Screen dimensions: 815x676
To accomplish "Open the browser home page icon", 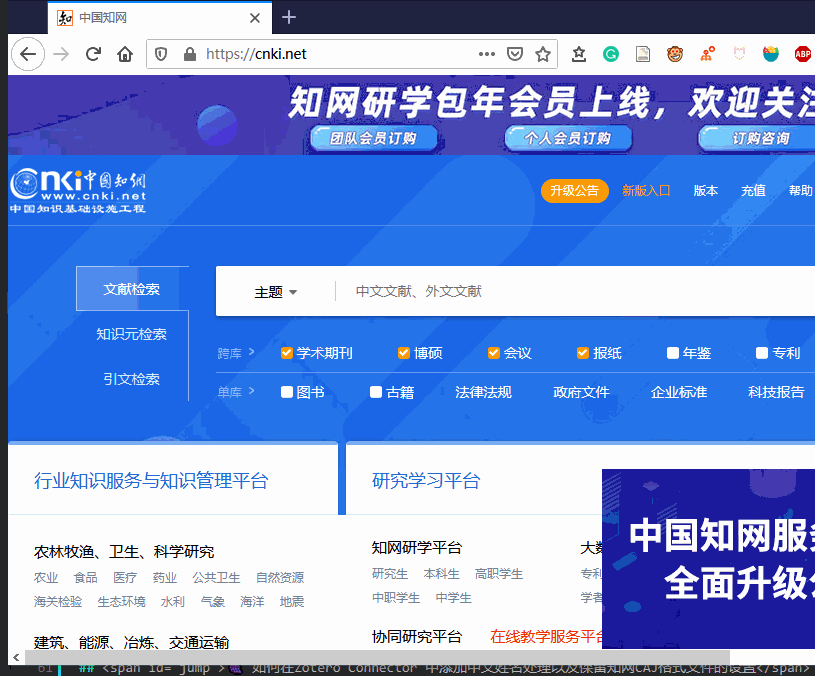I will (x=125, y=54).
